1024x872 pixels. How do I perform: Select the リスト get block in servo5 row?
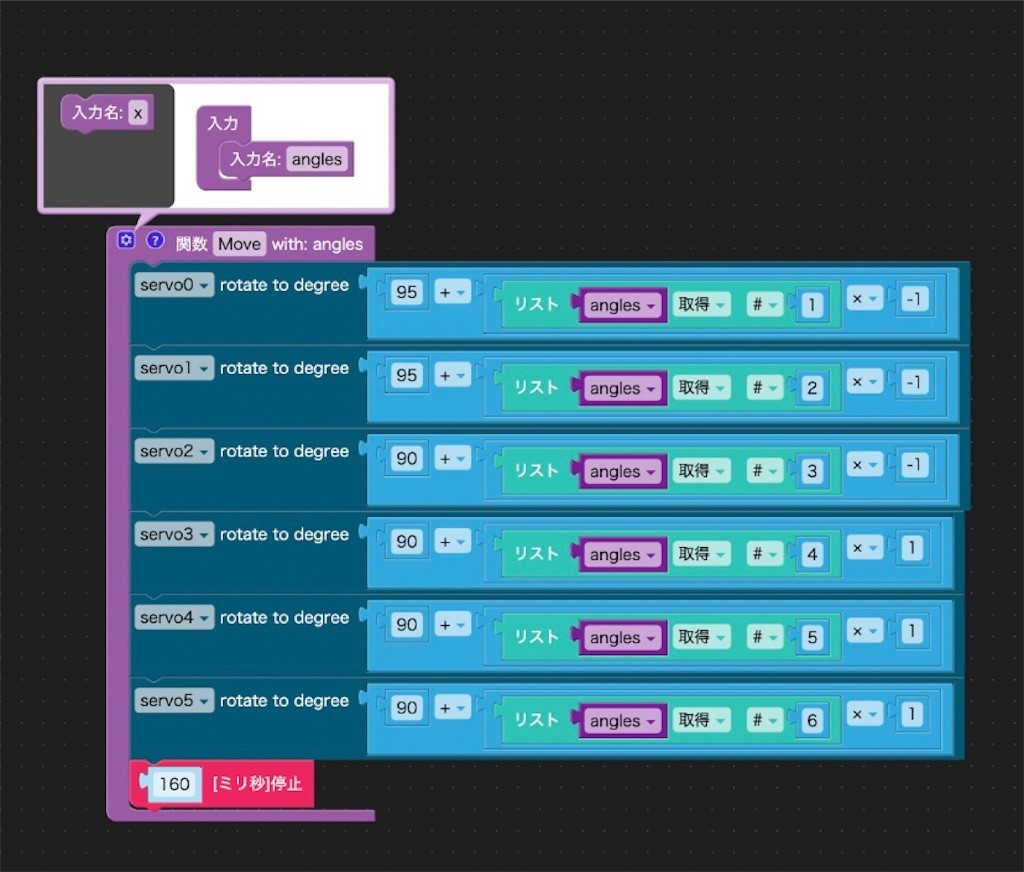click(536, 720)
